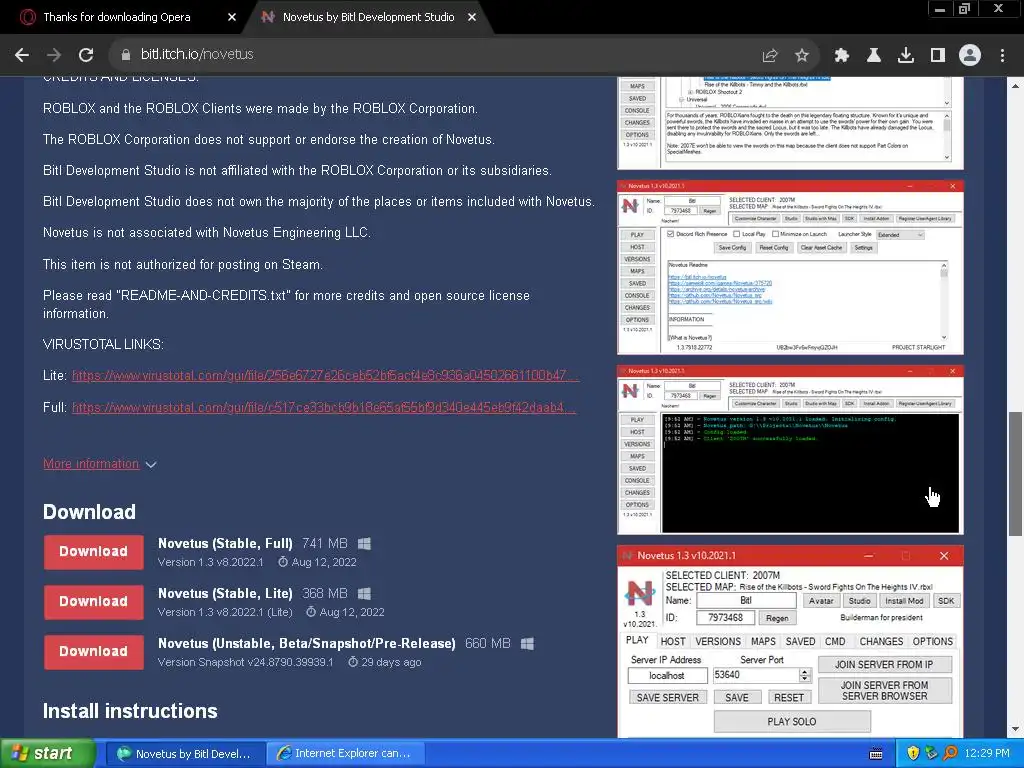This screenshot has width=1024, height=768.
Task: Click the 12:29 PM taskbar clock
Action: pos(987,754)
